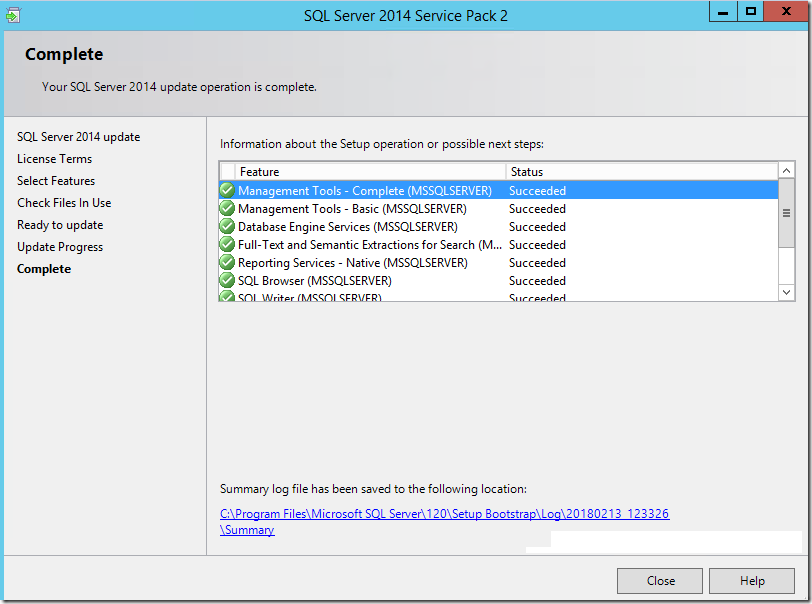812x604 pixels.
Task: Click the Status column header
Action: (642, 171)
